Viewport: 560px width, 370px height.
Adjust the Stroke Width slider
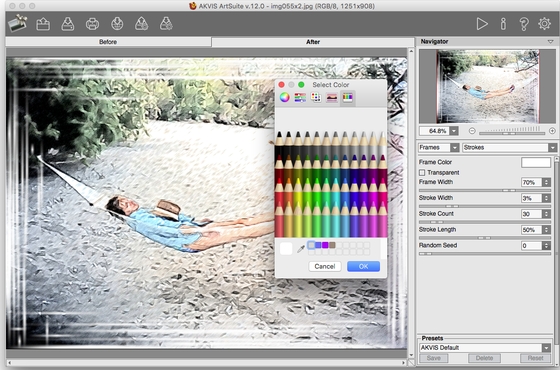point(485,206)
